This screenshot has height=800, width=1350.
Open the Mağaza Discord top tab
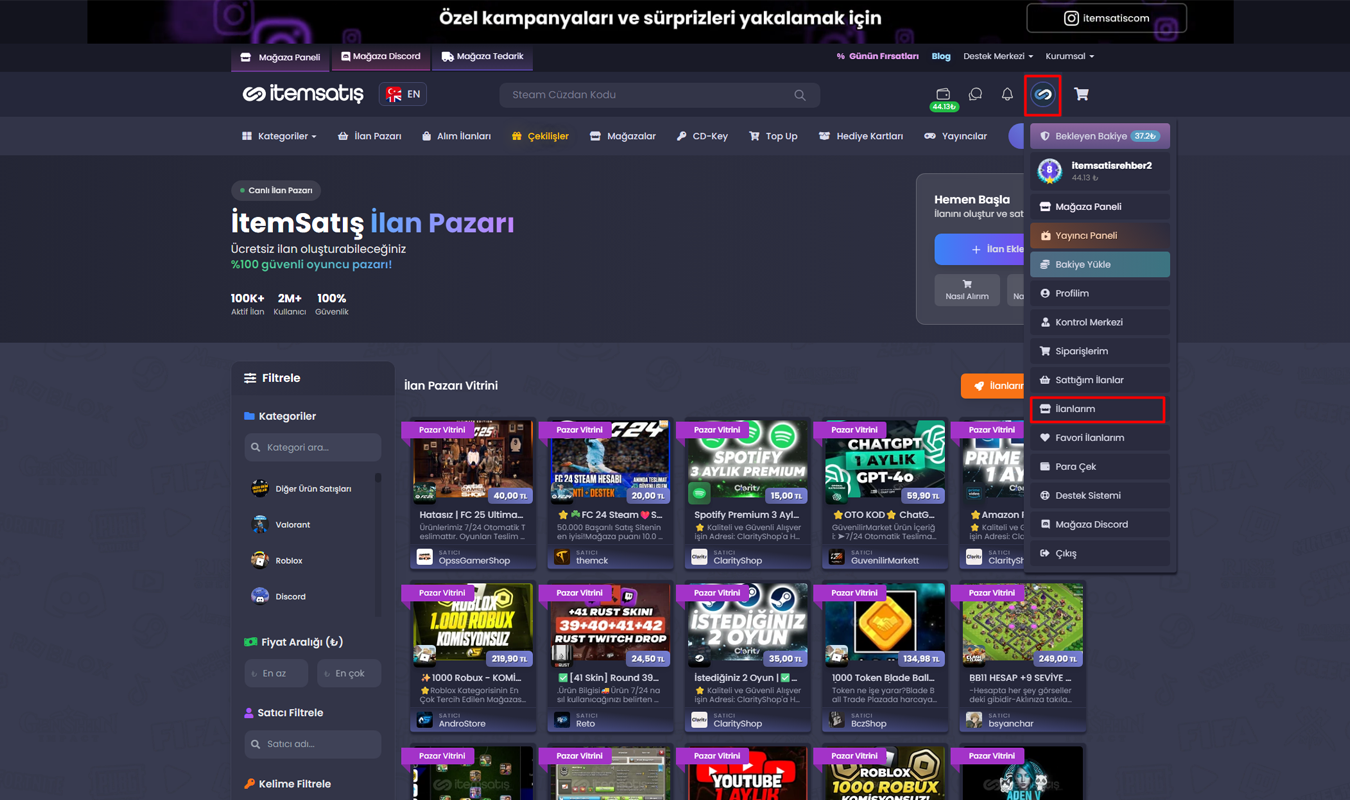pos(381,57)
